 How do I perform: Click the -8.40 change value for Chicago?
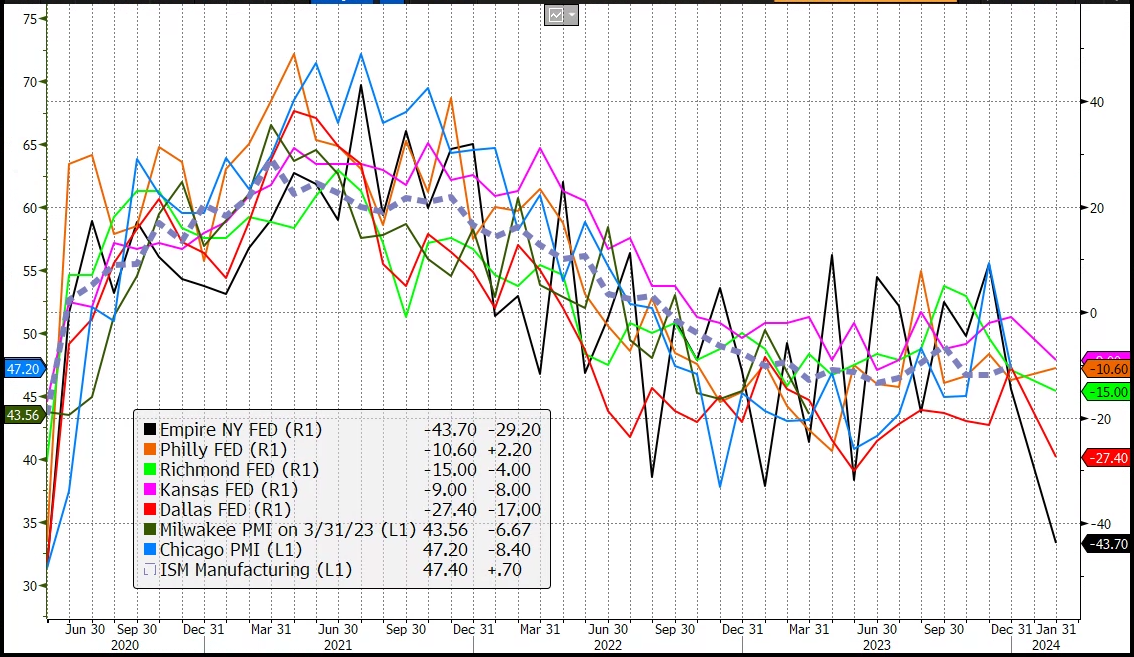click(x=510, y=550)
